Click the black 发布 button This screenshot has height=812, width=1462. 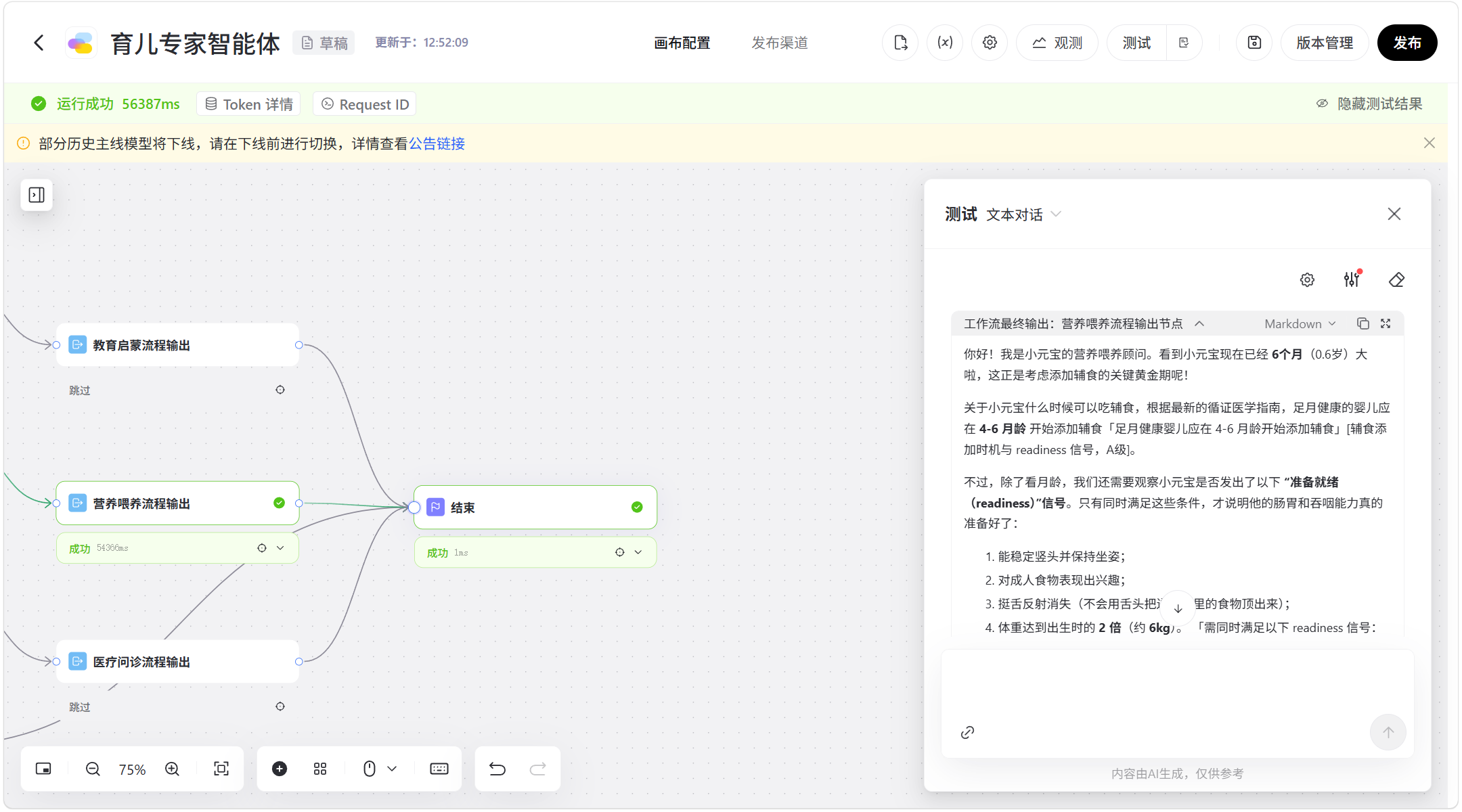(1407, 43)
